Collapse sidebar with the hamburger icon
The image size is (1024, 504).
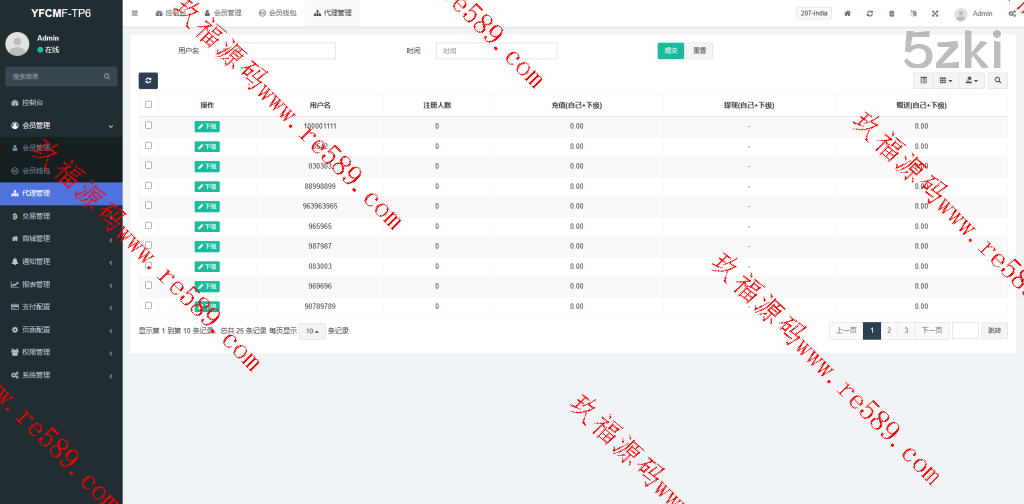(135, 13)
